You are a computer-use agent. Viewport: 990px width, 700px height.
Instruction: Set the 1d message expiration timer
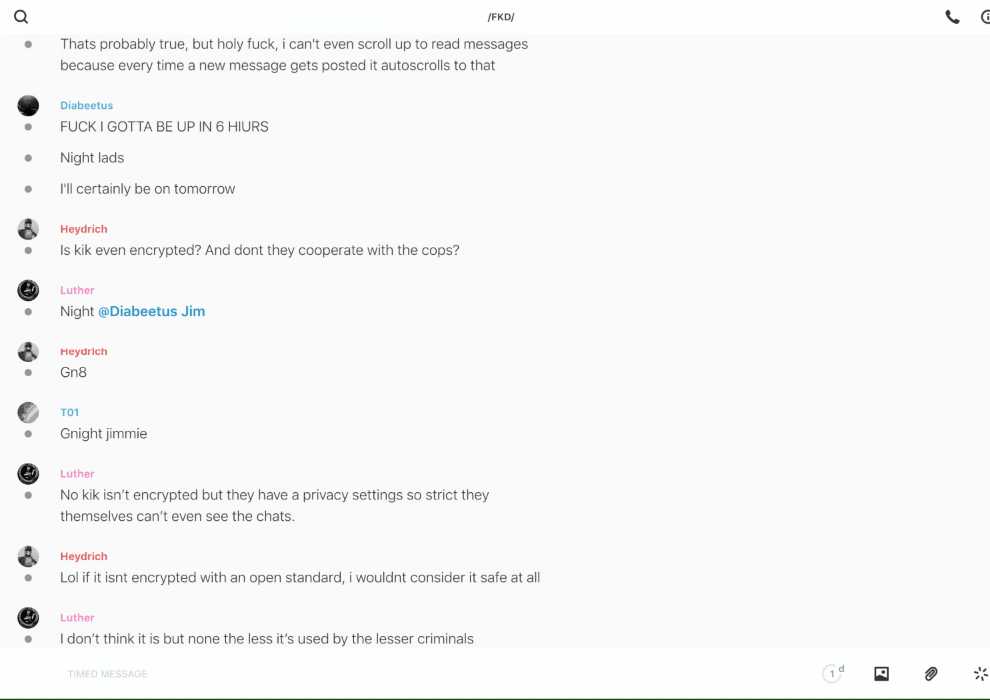pyautogui.click(x=833, y=674)
